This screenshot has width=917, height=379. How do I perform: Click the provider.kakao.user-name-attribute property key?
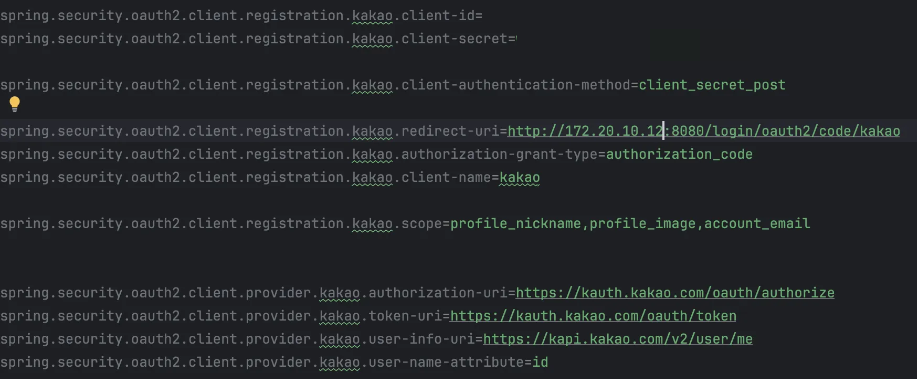point(263,363)
